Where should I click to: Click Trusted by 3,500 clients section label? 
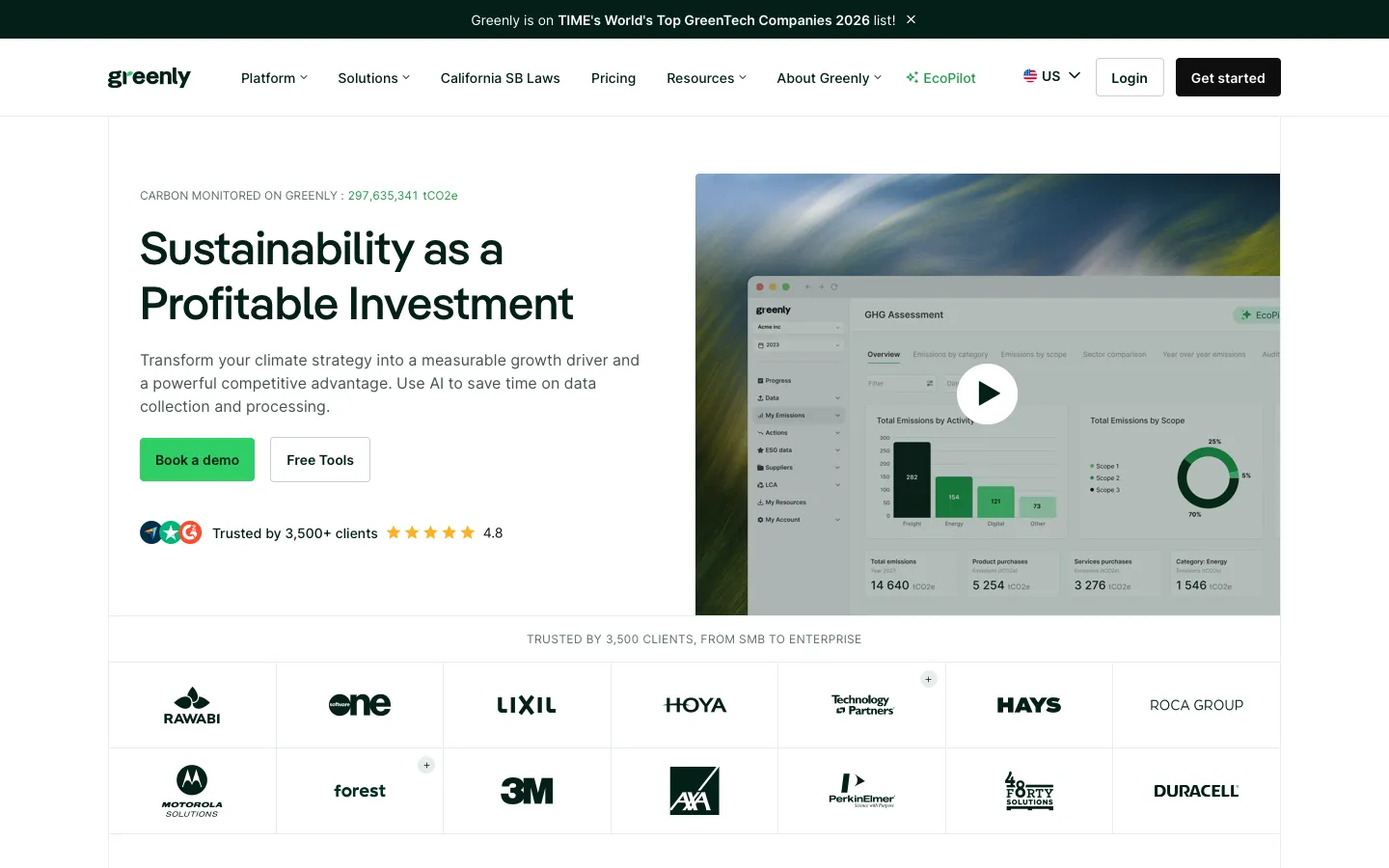coord(694,639)
